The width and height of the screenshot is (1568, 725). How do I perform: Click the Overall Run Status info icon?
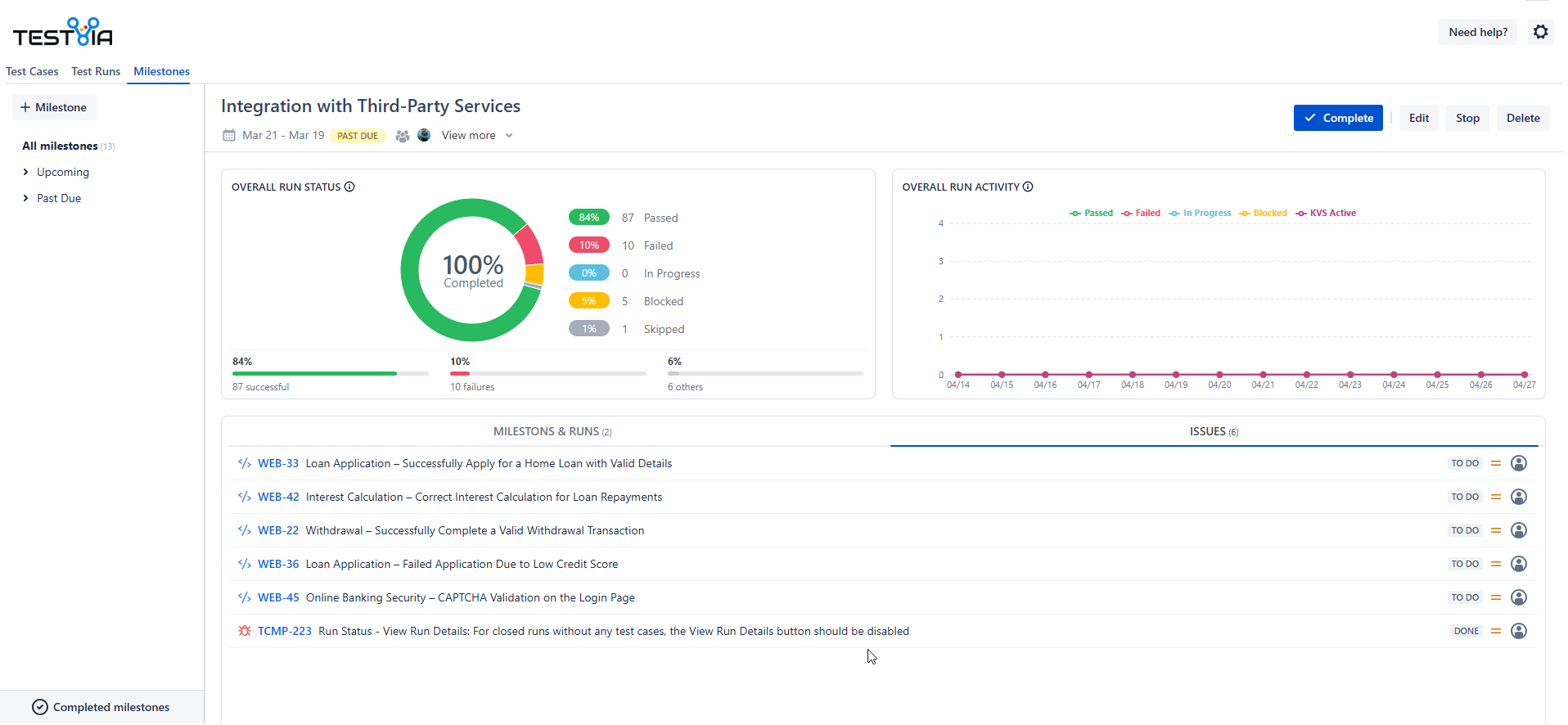[349, 187]
